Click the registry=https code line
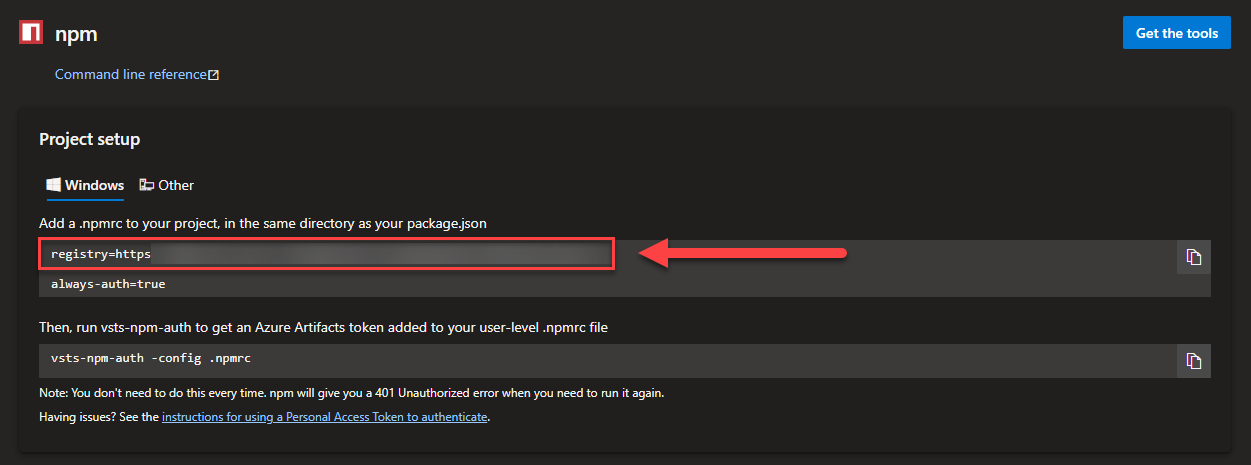The height and width of the screenshot is (465, 1251). [100, 254]
